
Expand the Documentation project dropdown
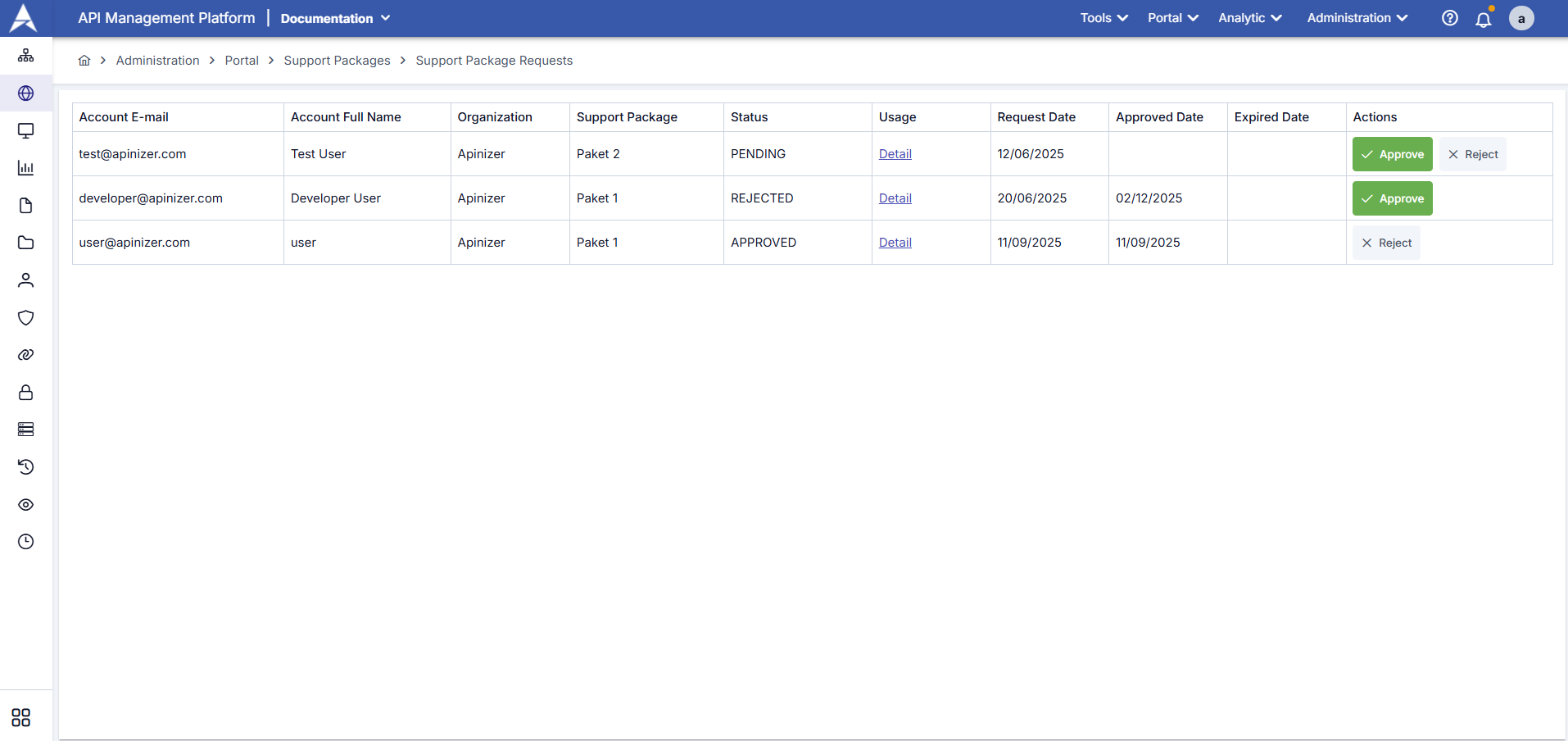point(335,18)
